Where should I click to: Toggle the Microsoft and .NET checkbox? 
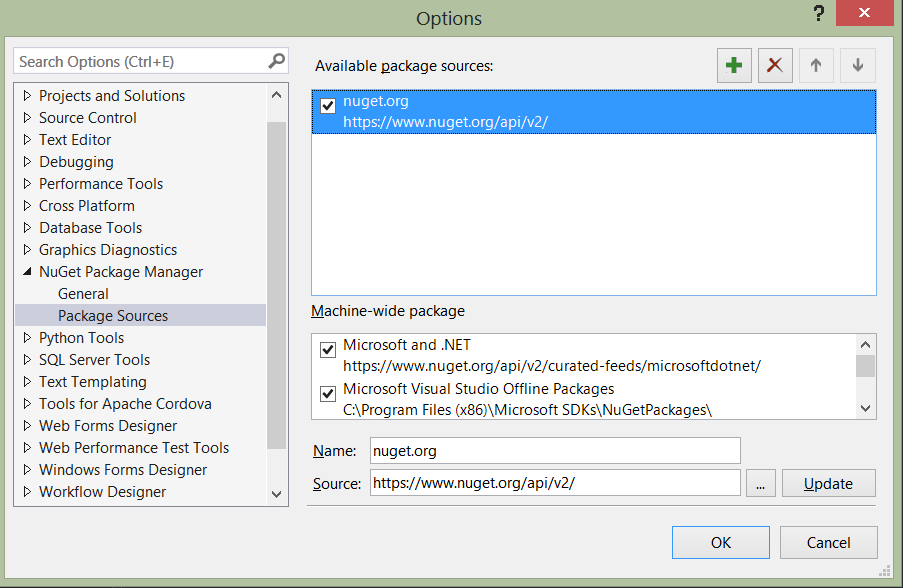(328, 350)
